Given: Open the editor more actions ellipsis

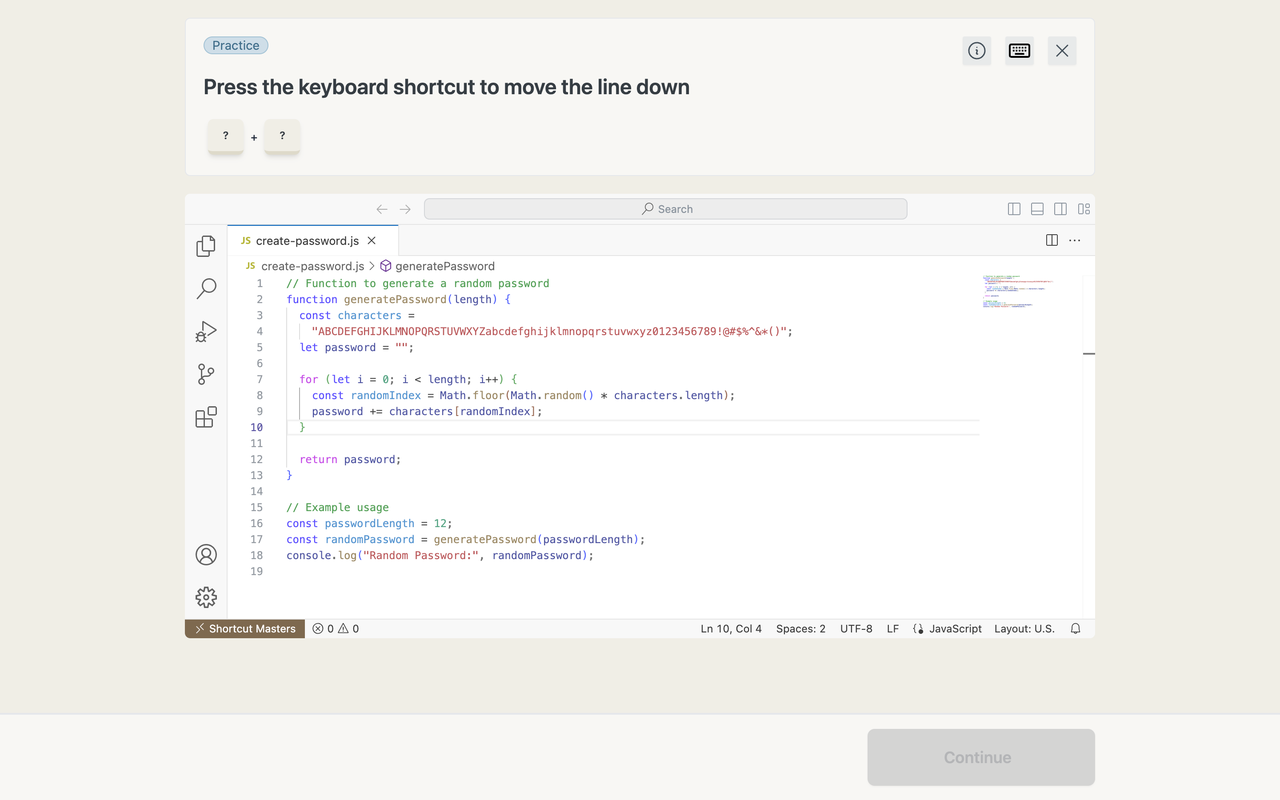Looking at the screenshot, I should tap(1075, 240).
